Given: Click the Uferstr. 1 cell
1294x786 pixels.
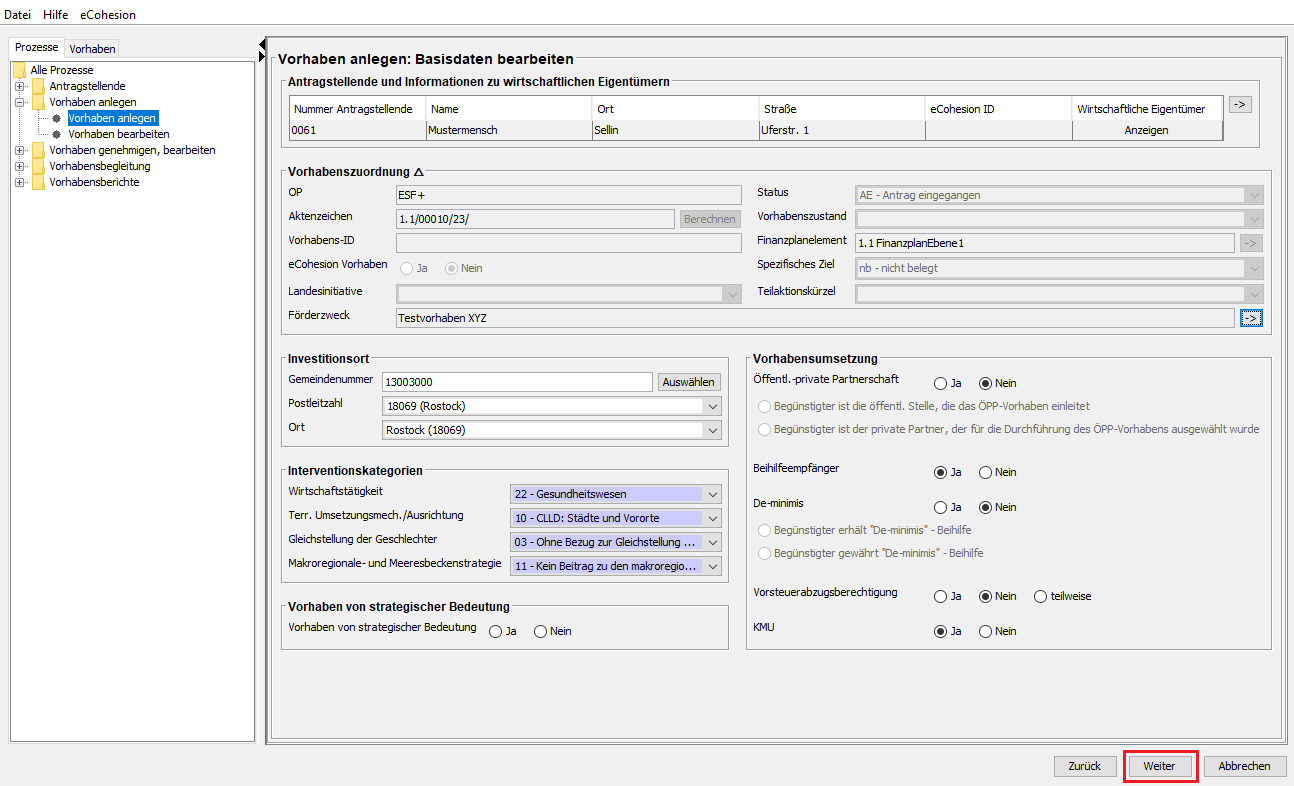Looking at the screenshot, I should (842, 130).
